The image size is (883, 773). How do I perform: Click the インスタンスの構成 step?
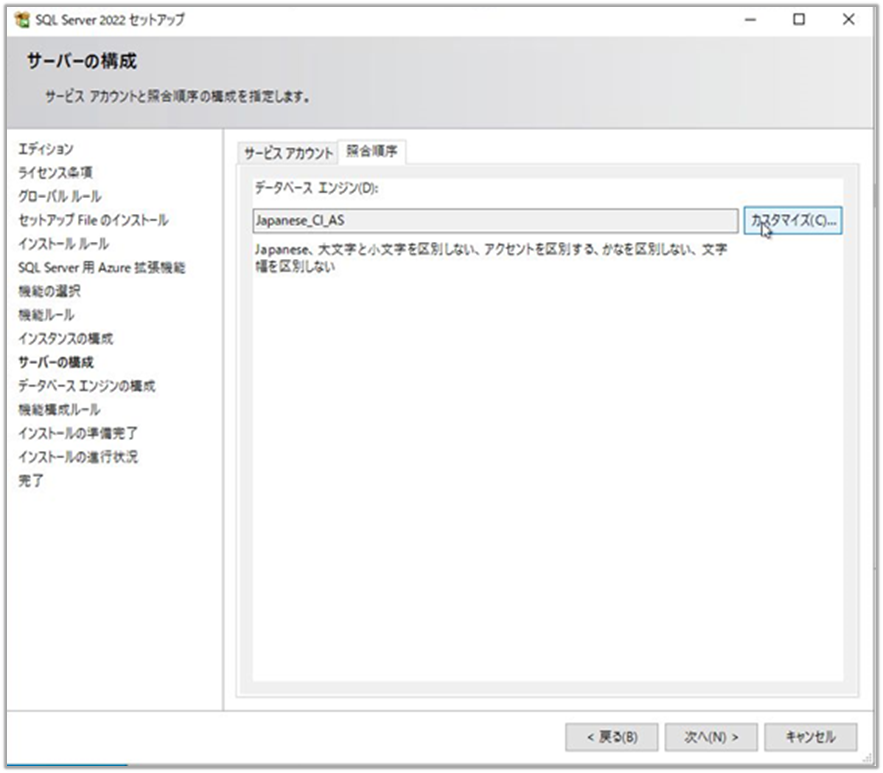click(65, 338)
